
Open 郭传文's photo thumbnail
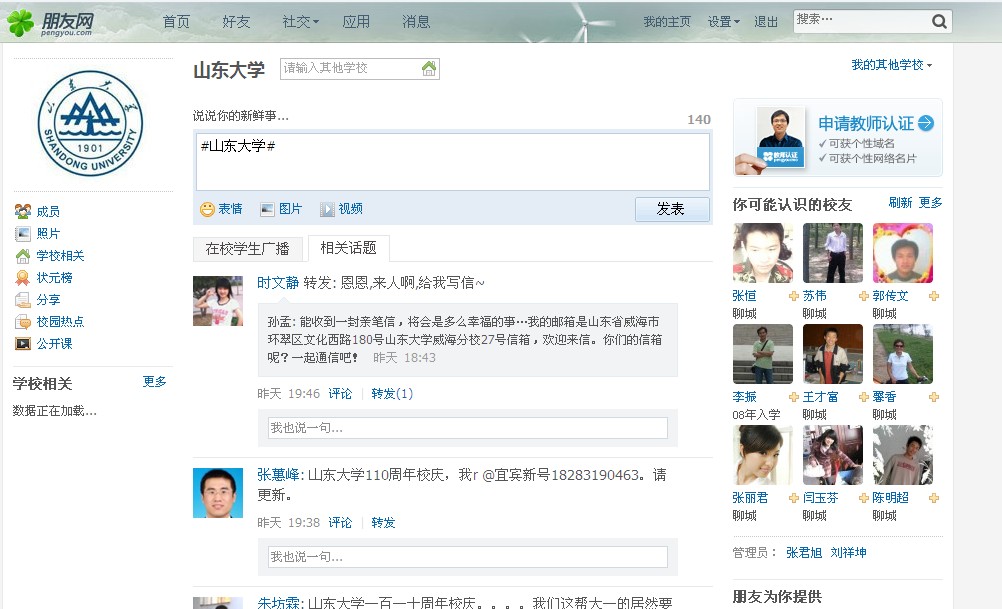pyautogui.click(x=903, y=253)
